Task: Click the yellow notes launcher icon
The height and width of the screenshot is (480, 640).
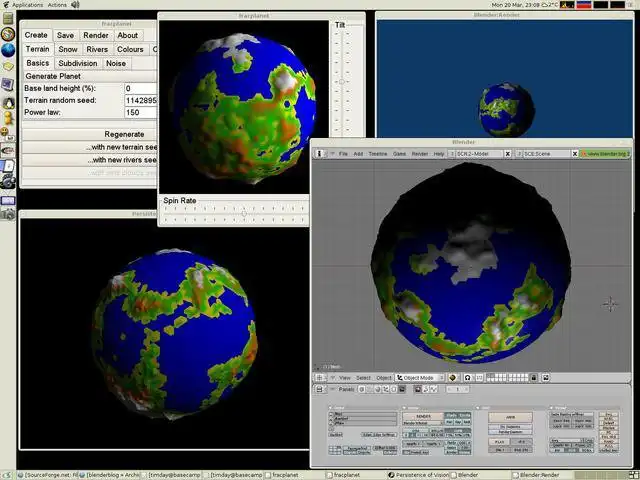Action: (x=8, y=66)
